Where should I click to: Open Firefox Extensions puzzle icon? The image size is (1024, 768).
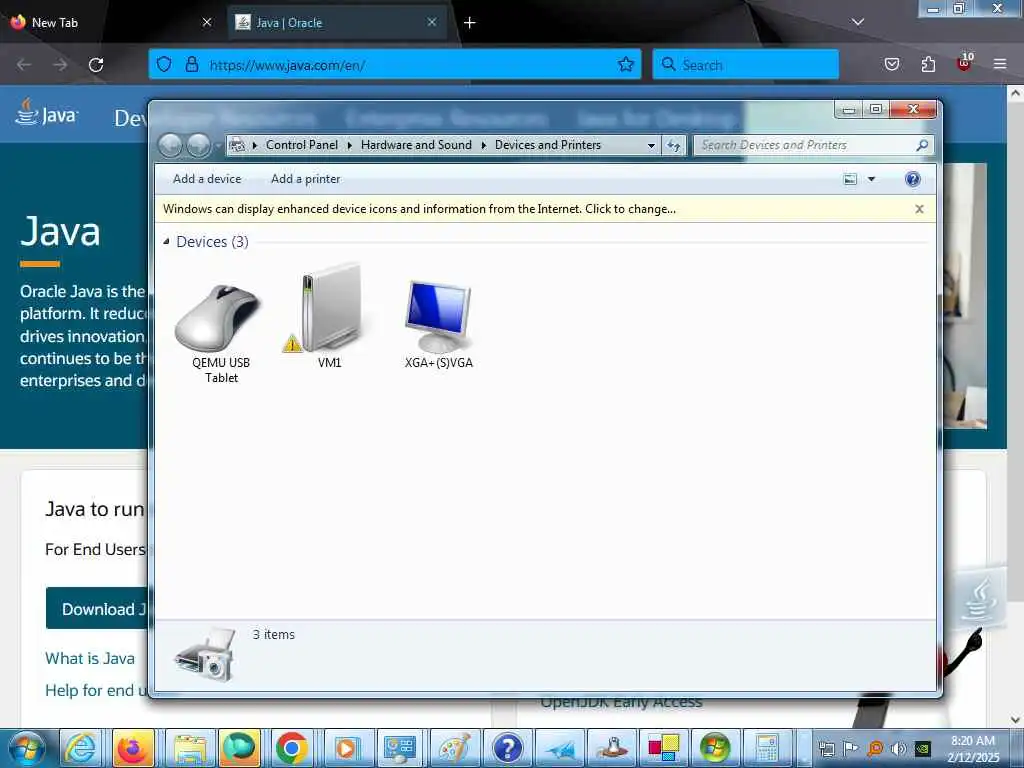coord(928,64)
